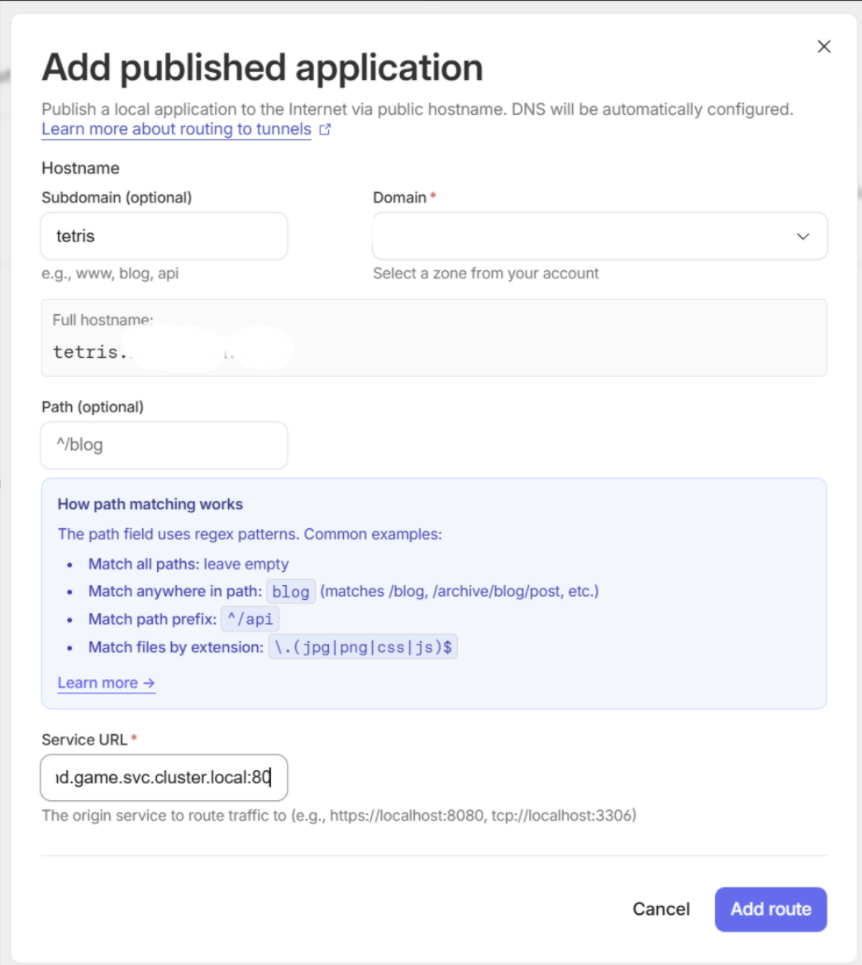Click the How path matching works heading
The image size is (862, 965).
[150, 504]
